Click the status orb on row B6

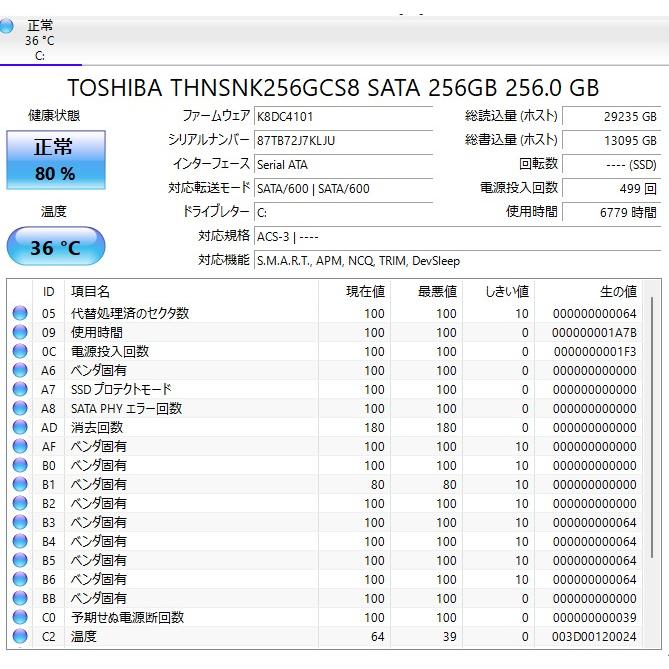click(20, 579)
